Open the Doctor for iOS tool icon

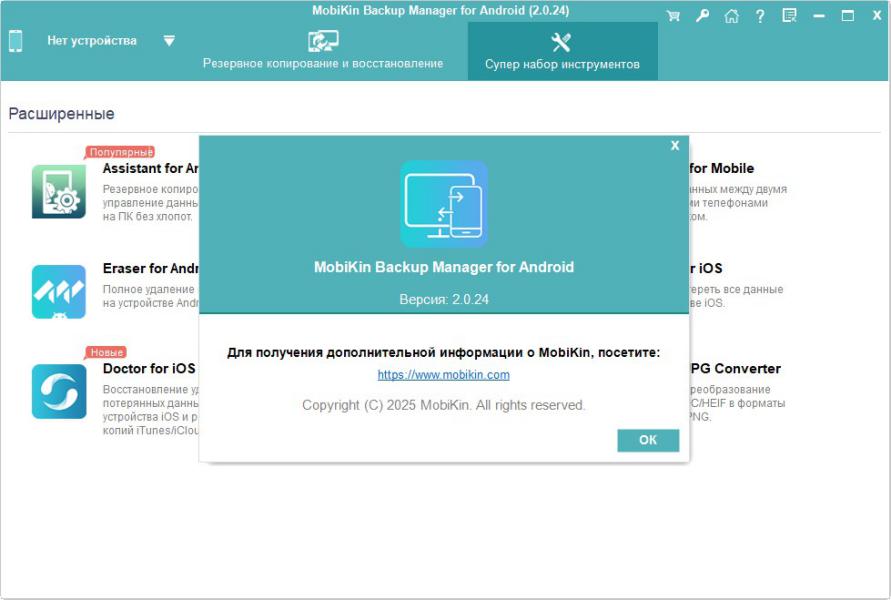[59, 391]
